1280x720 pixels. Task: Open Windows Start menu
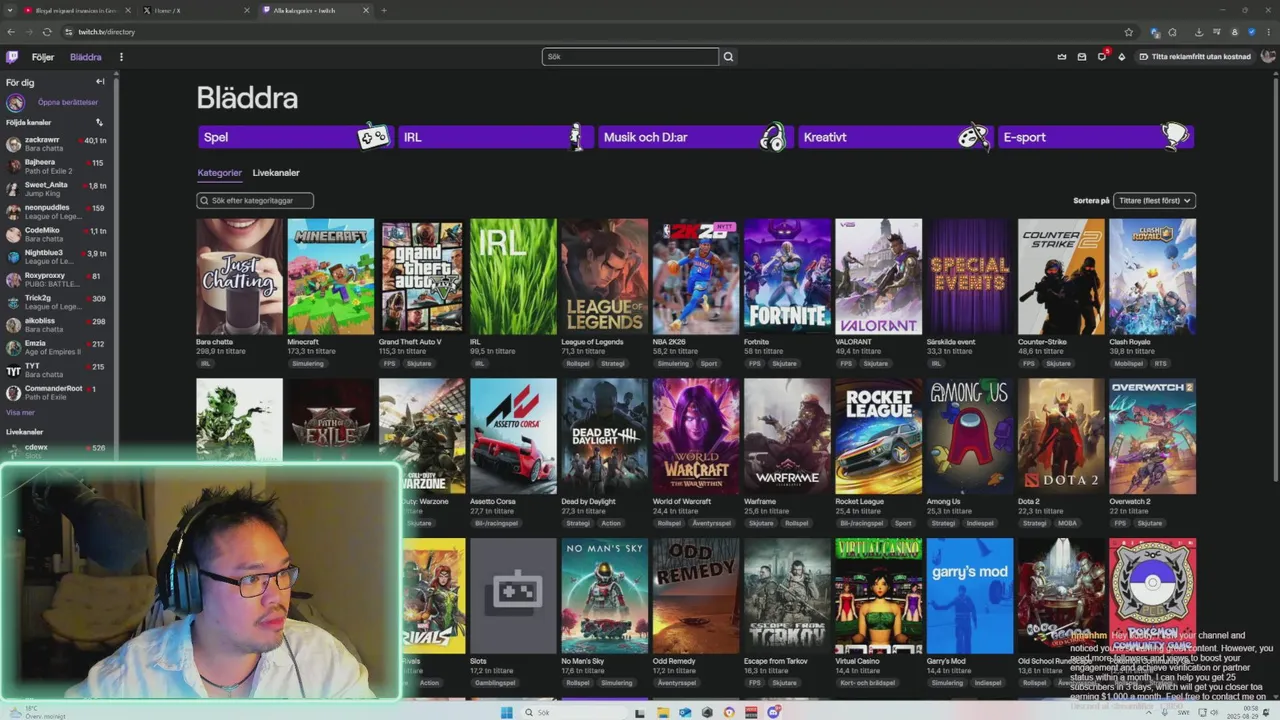click(506, 712)
